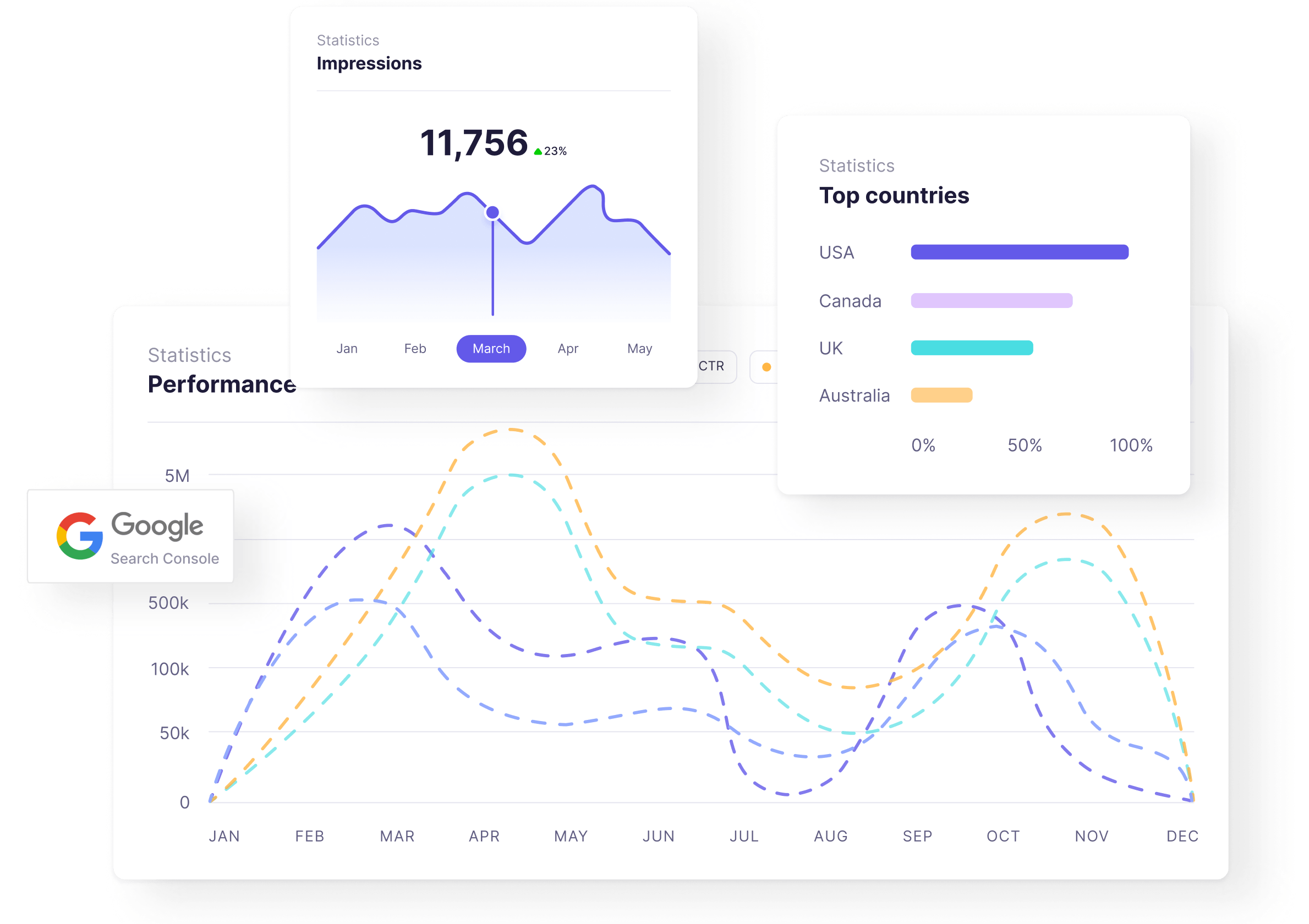Click the MAY x-axis label
The width and height of the screenshot is (1309, 924).
click(x=571, y=836)
